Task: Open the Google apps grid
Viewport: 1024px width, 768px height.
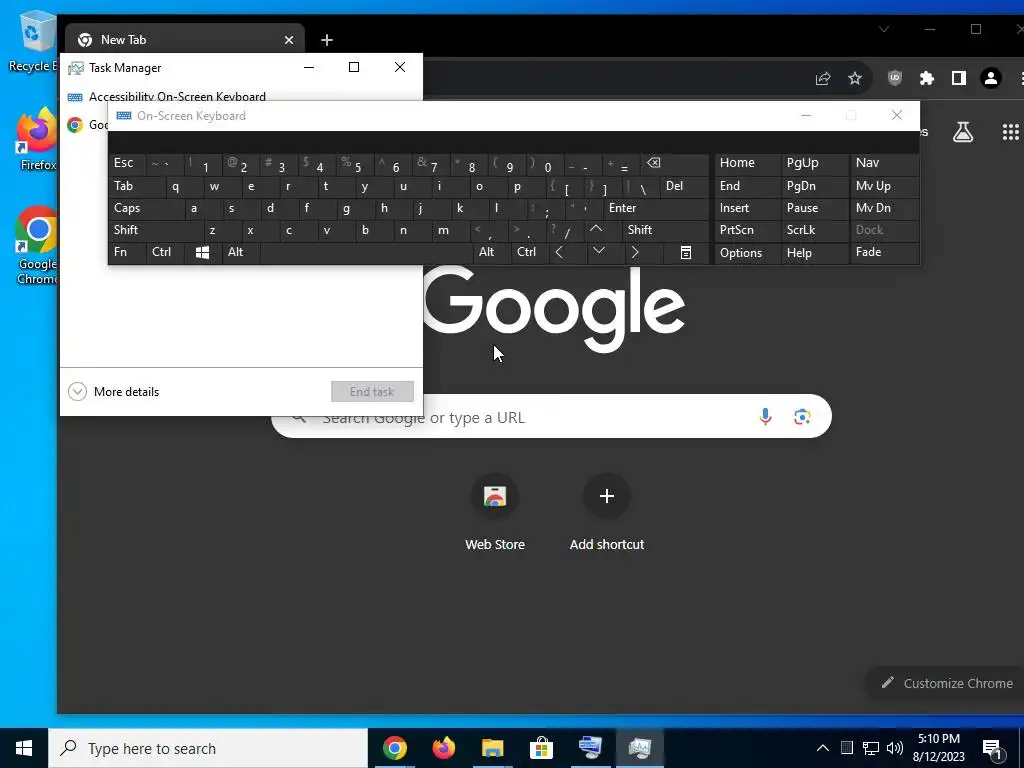Action: pos(1010,133)
